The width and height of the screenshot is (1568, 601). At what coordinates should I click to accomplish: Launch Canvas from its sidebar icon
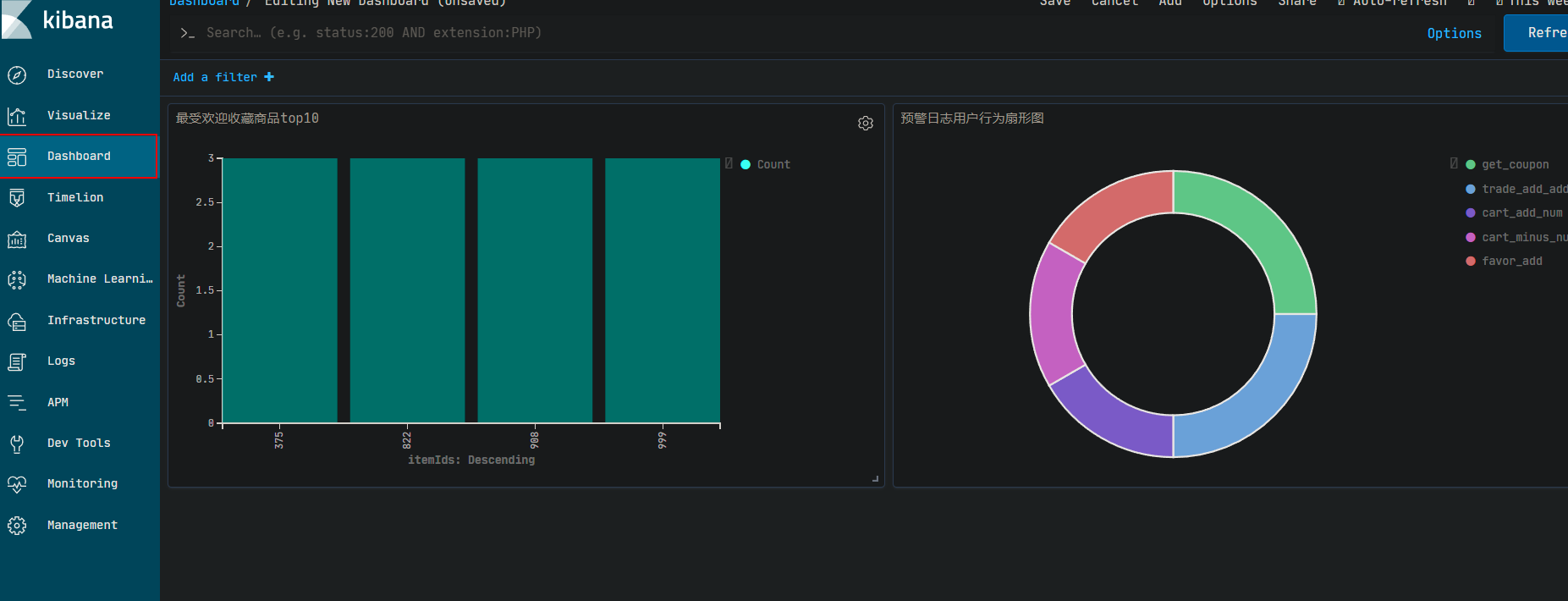point(17,239)
